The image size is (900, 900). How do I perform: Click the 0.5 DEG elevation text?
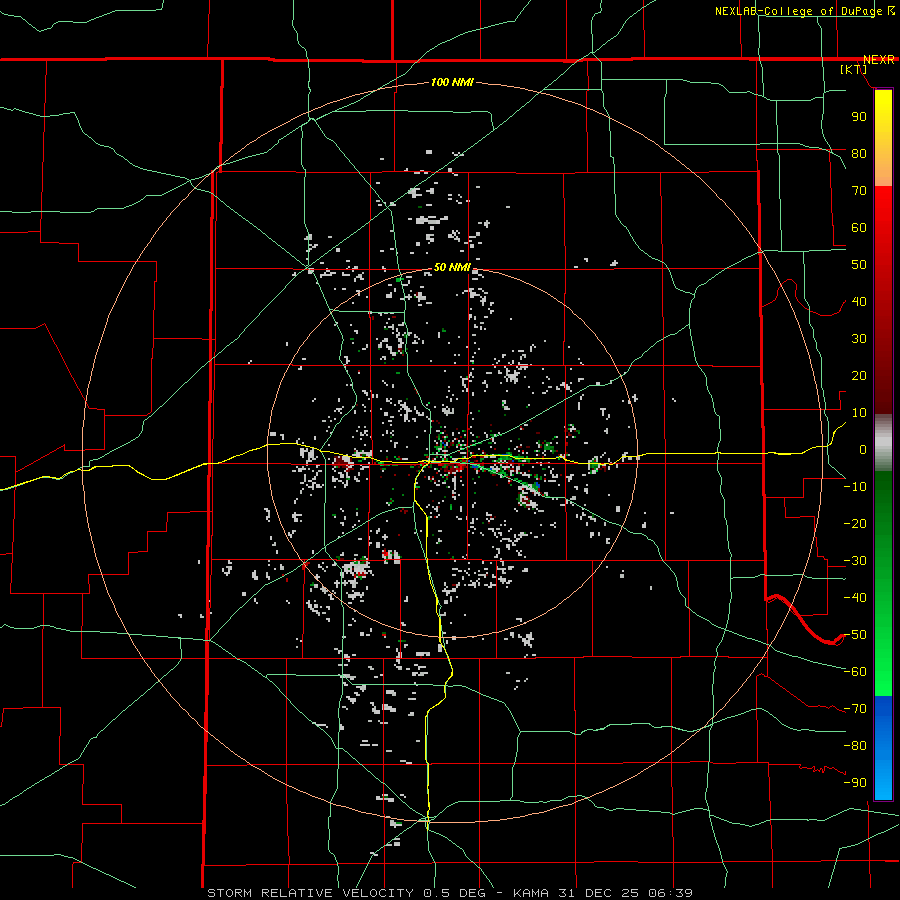point(454,893)
